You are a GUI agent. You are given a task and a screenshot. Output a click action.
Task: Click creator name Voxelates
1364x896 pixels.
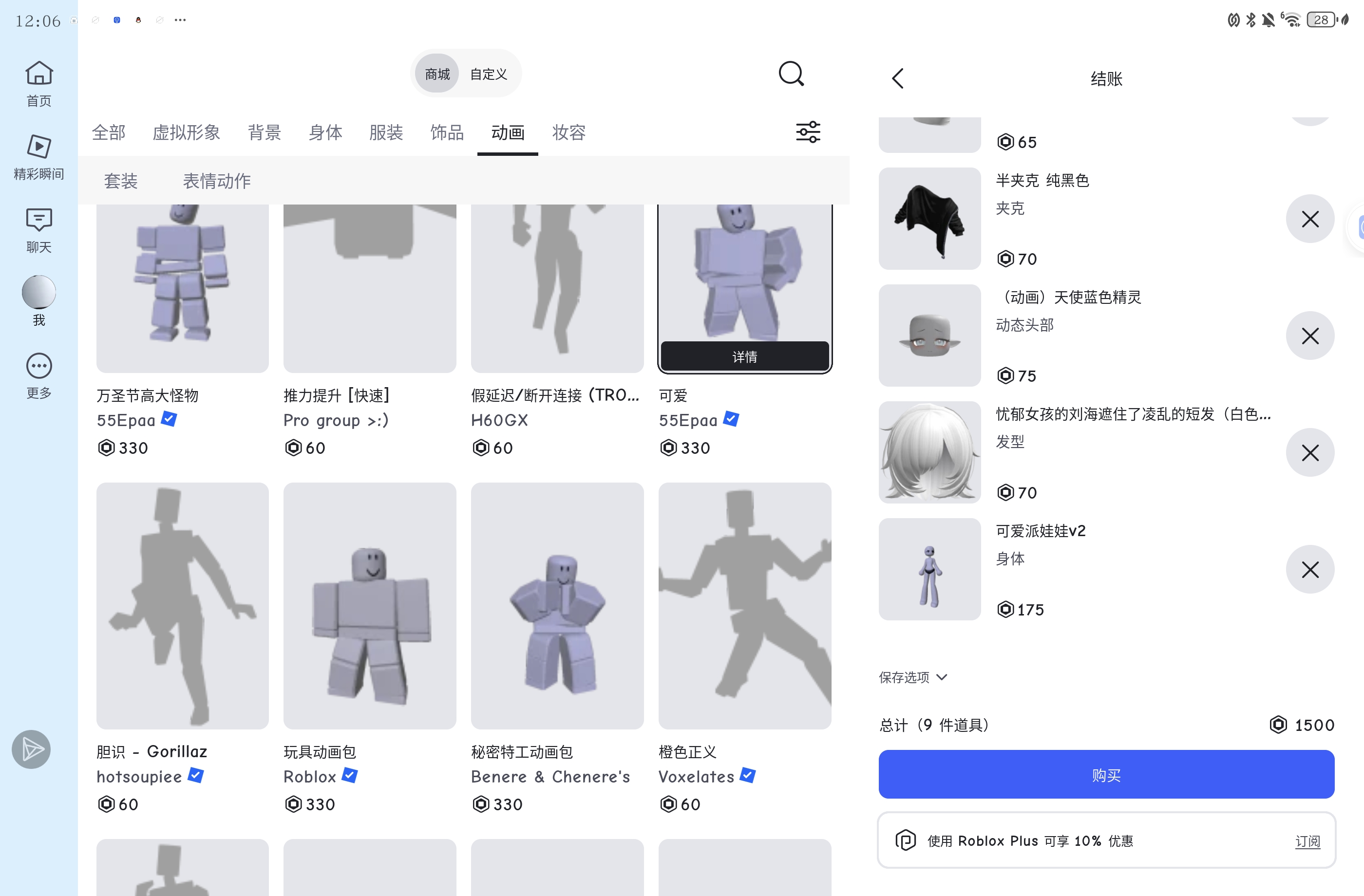pos(696,776)
